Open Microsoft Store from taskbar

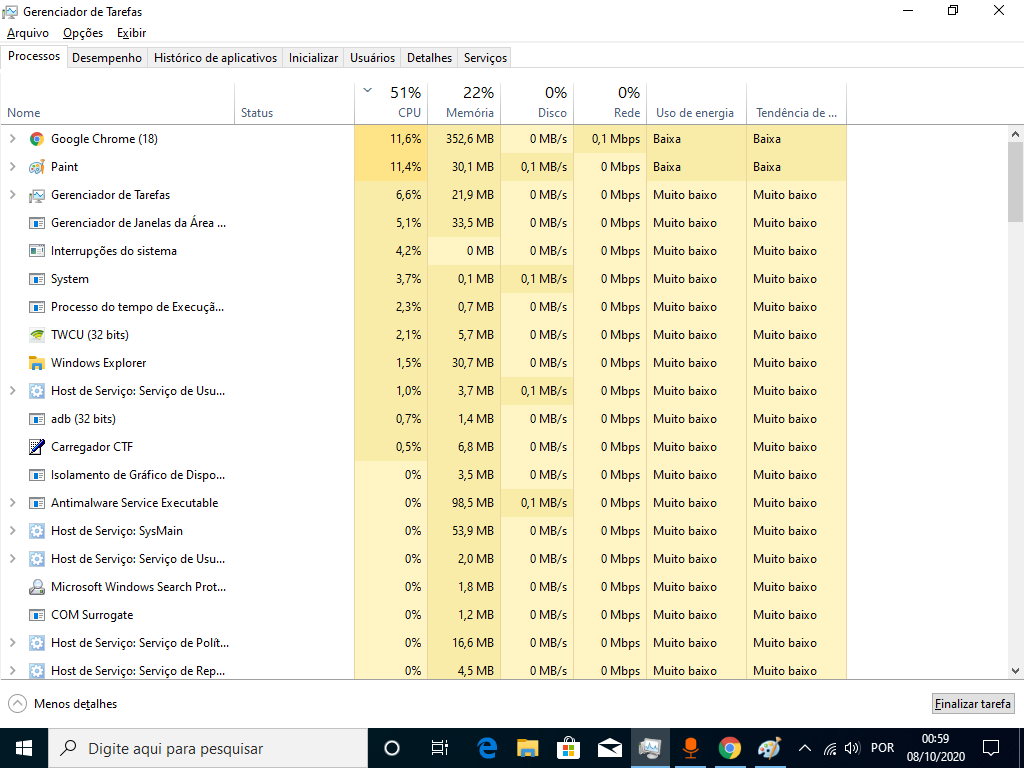tap(568, 748)
